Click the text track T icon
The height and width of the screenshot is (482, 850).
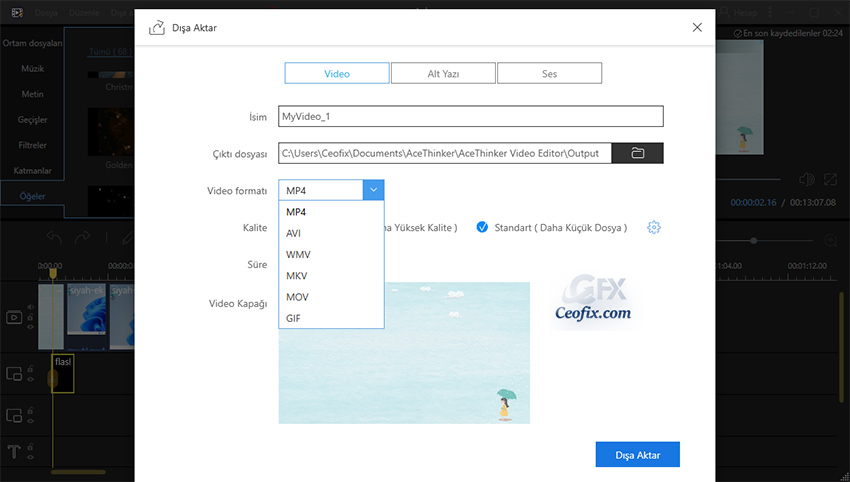pos(14,452)
